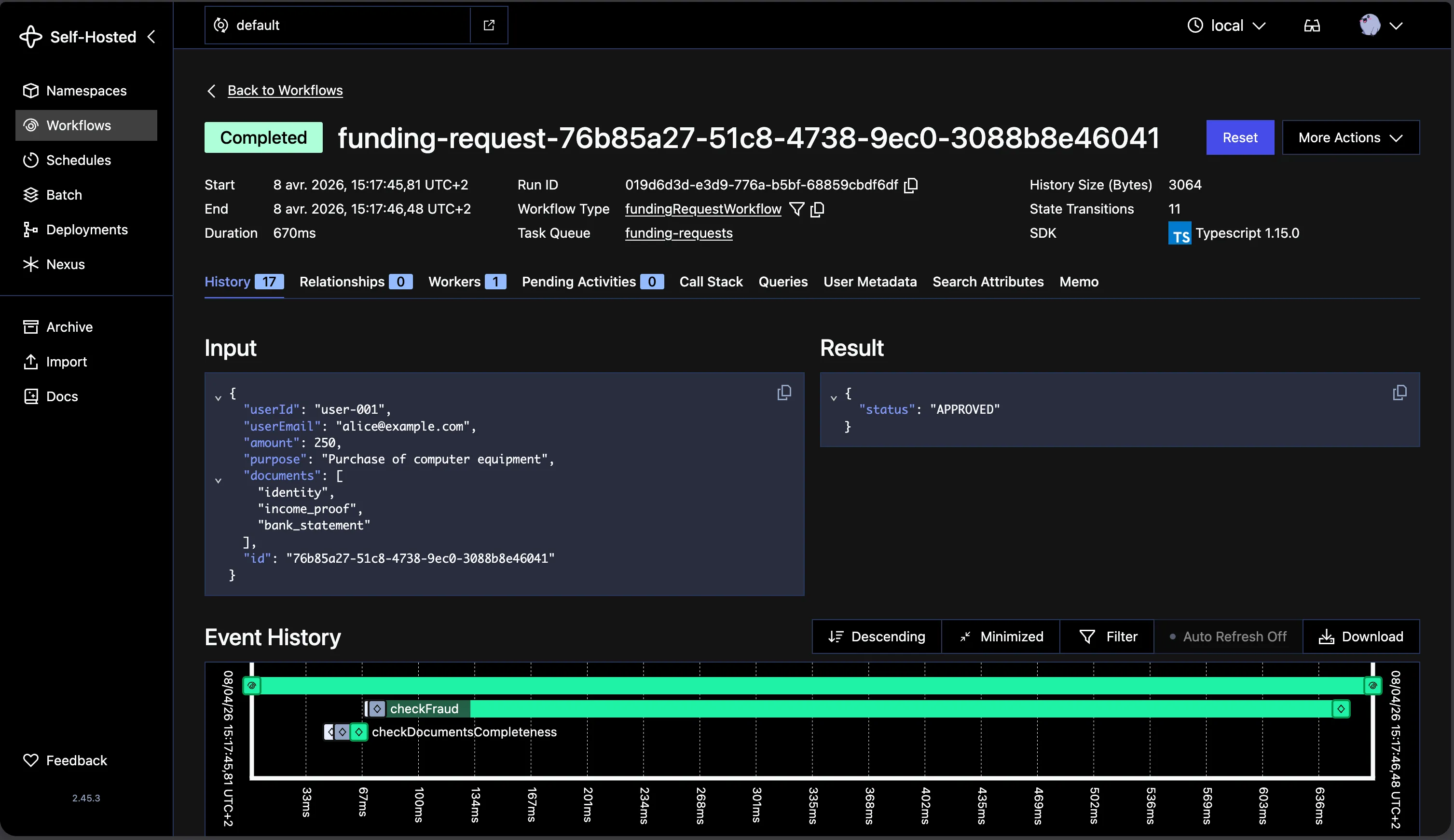This screenshot has width=1454, height=840.
Task: Select the Schedules sidebar icon
Action: coord(31,160)
